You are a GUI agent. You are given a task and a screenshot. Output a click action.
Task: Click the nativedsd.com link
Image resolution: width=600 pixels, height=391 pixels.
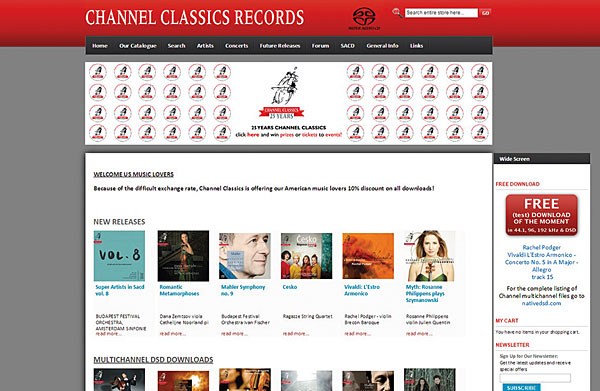(x=541, y=303)
